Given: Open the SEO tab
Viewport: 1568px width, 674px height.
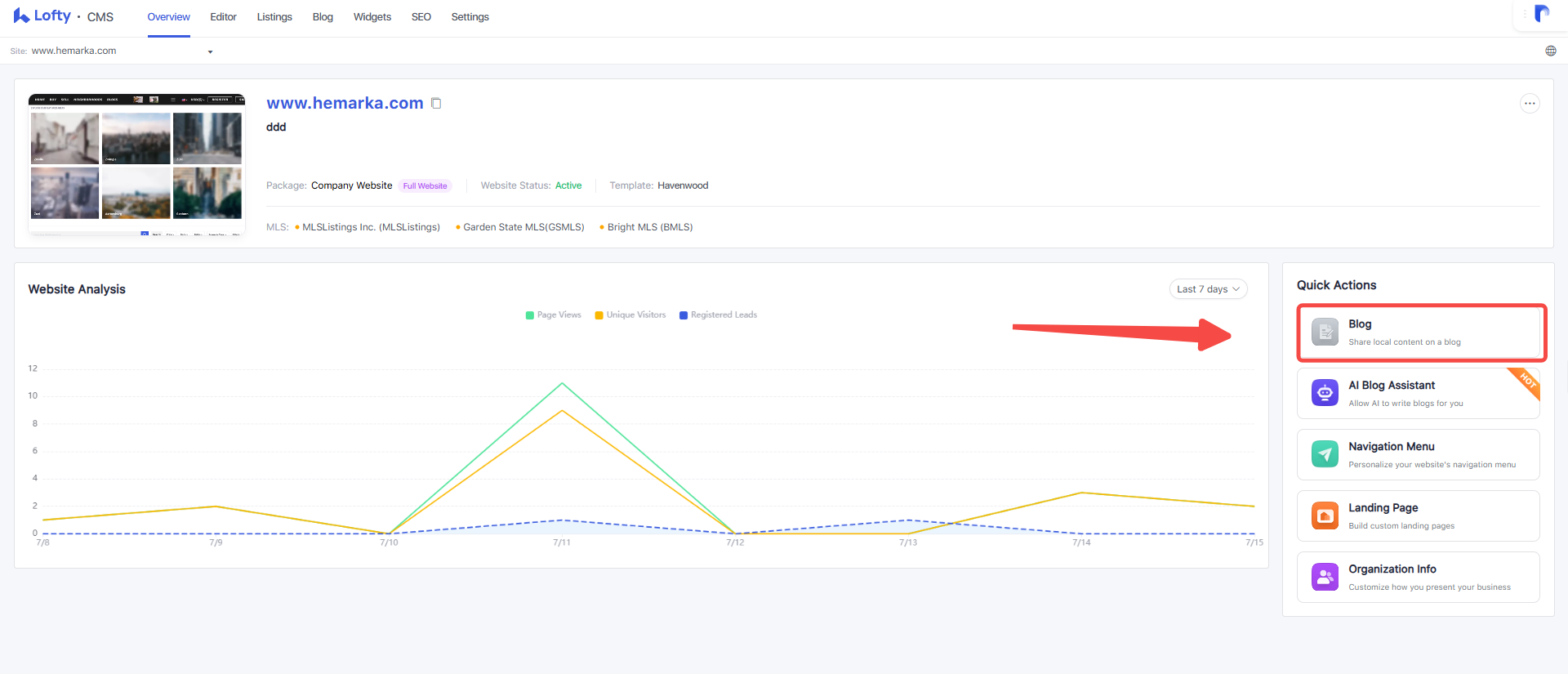Looking at the screenshot, I should 421,17.
